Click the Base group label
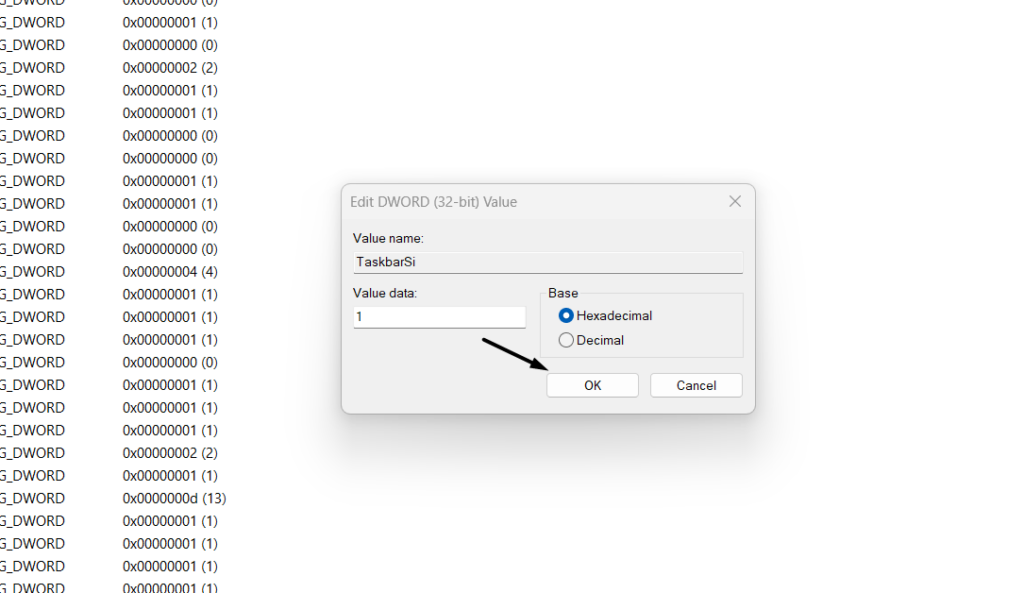1024x593 pixels. [563, 293]
